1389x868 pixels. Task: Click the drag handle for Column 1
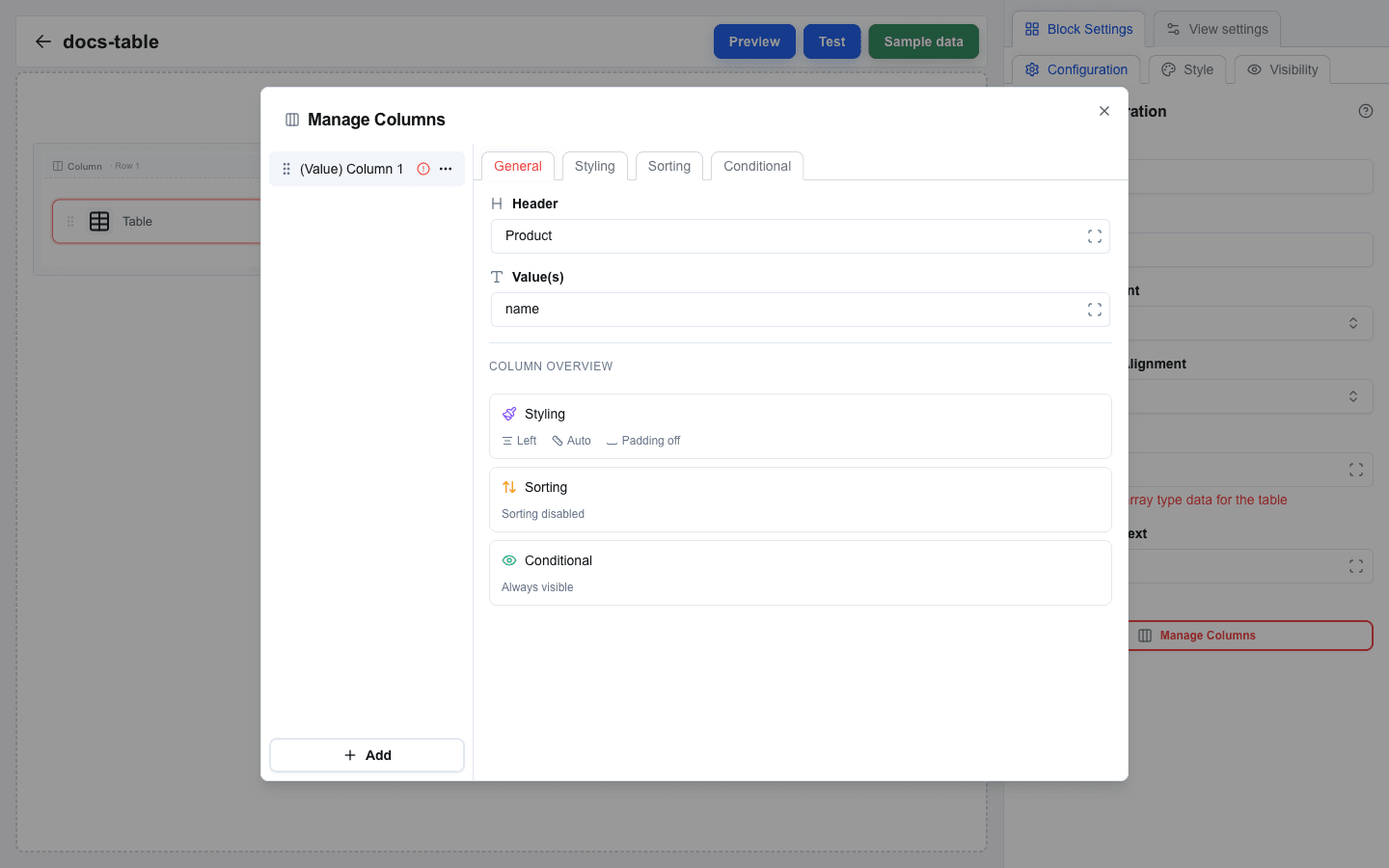pos(286,169)
